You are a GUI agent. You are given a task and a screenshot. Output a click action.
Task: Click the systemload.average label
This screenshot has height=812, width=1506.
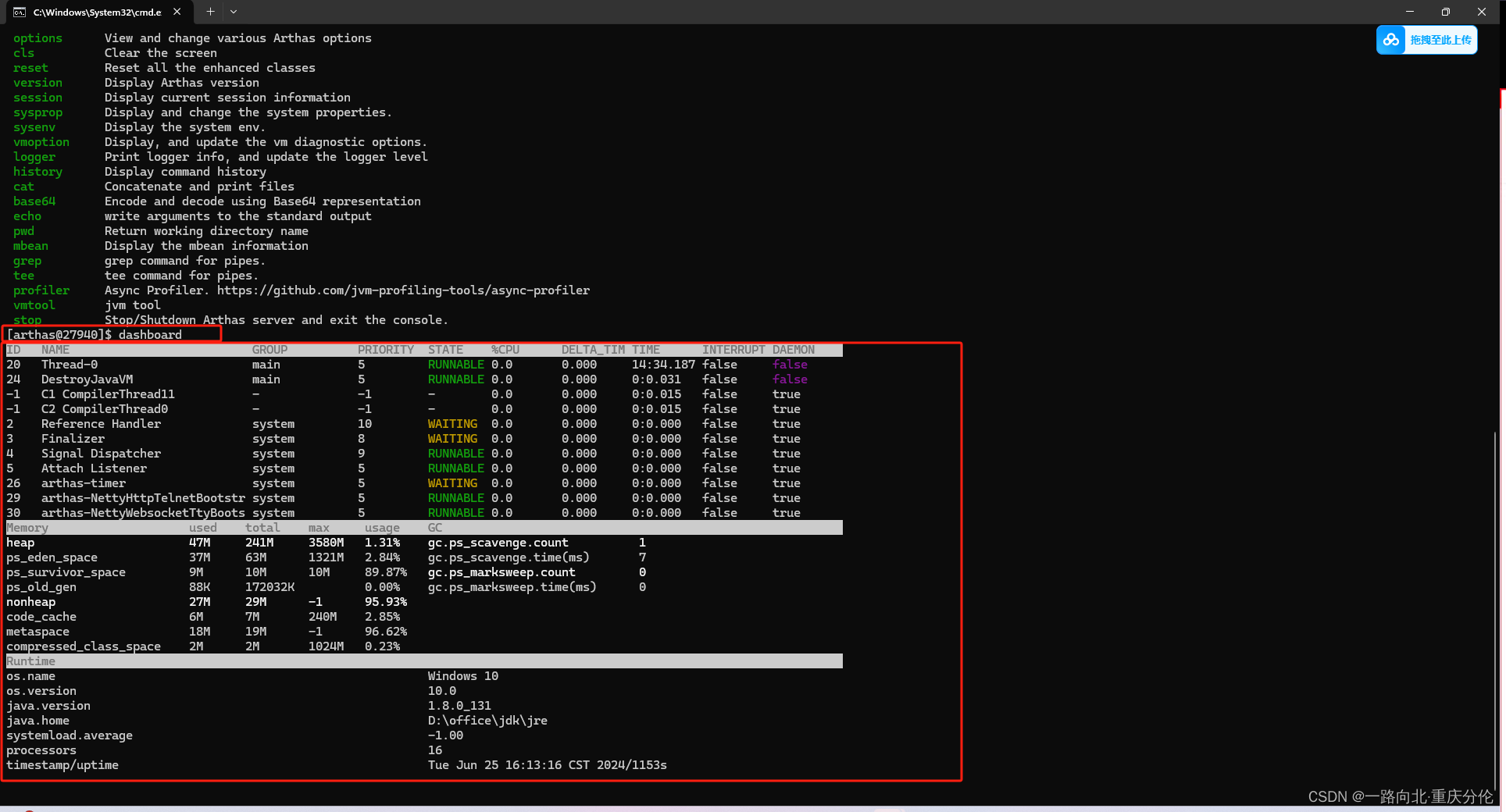pos(70,735)
